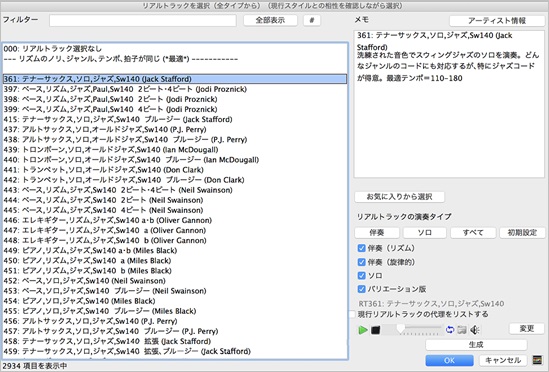The height and width of the screenshot is (372, 549).
Task: Click the folder icon beside loop button
Action: 462,330
